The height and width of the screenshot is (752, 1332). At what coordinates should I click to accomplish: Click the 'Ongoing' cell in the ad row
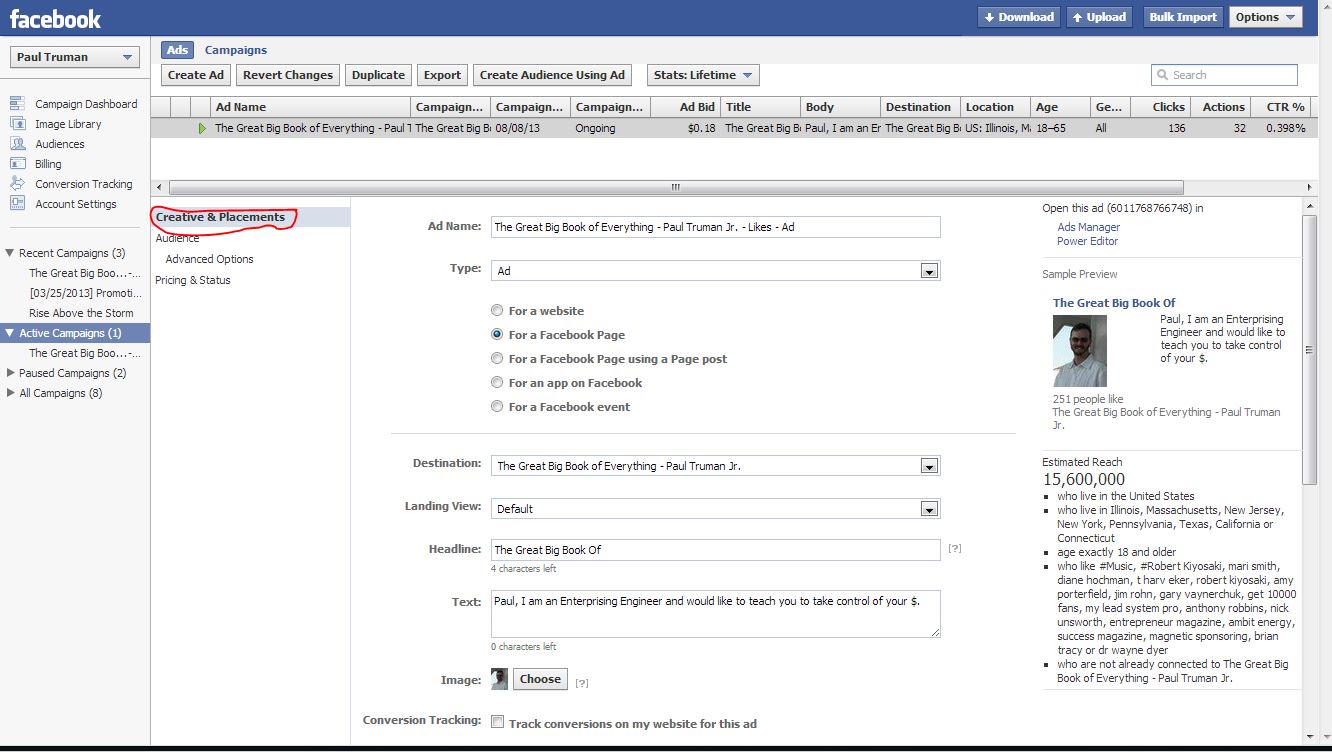(x=595, y=128)
